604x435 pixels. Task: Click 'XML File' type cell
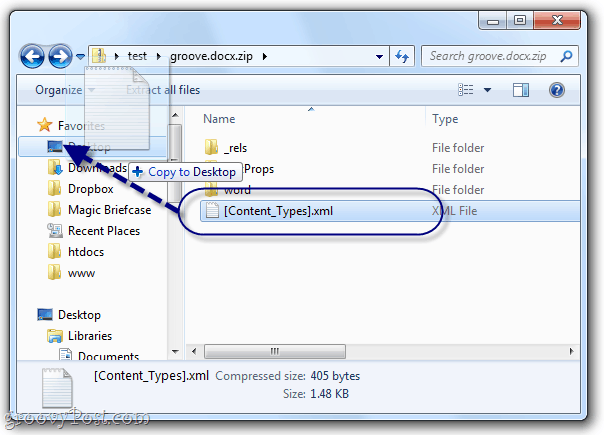[x=455, y=211]
